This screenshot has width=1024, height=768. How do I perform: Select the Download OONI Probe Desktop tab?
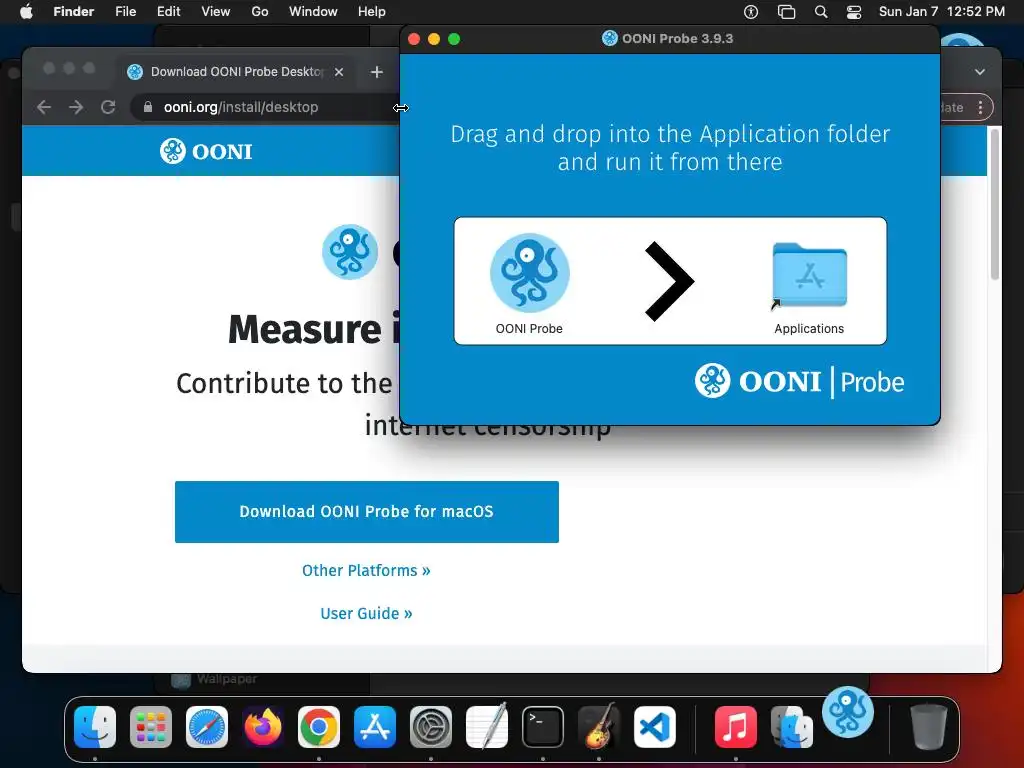[x=237, y=72]
